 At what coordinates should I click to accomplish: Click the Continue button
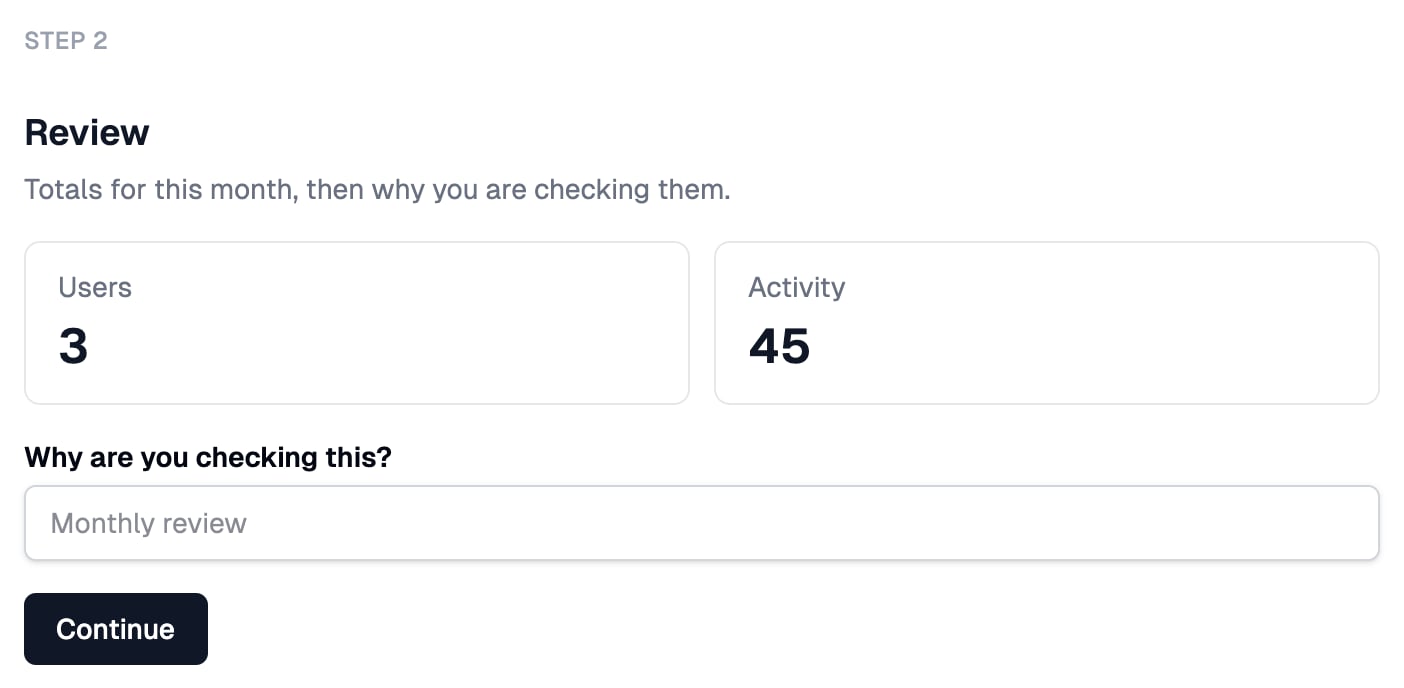tap(116, 629)
